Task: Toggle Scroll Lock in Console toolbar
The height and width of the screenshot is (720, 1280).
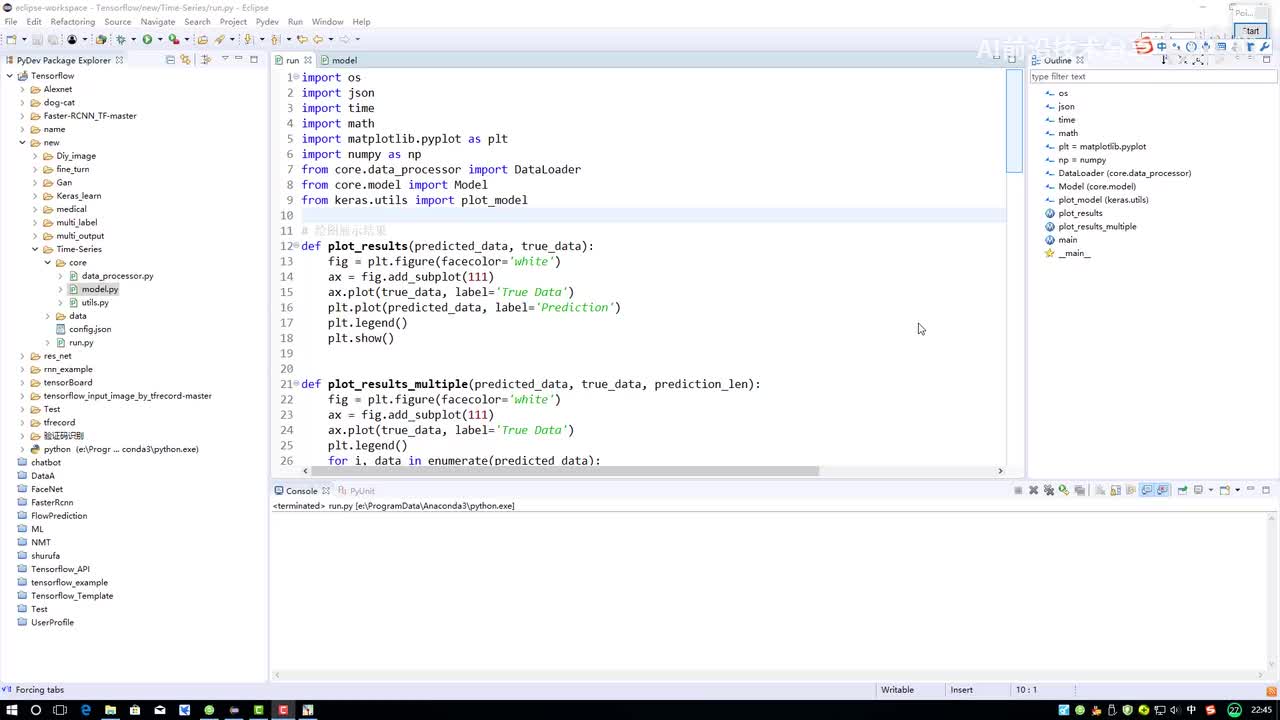Action: (1115, 490)
